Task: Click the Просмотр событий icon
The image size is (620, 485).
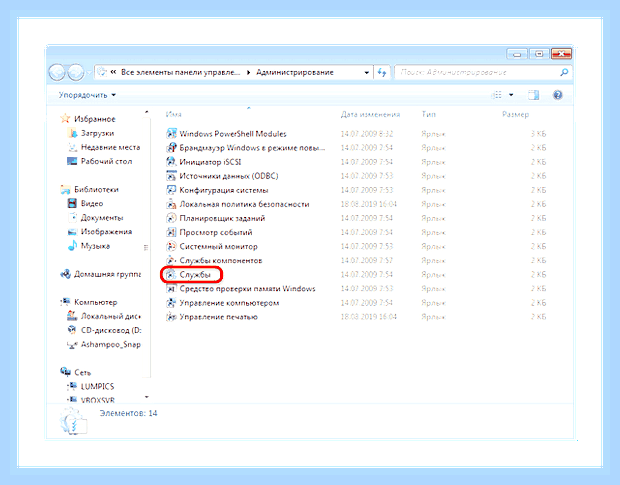Action: (171, 232)
